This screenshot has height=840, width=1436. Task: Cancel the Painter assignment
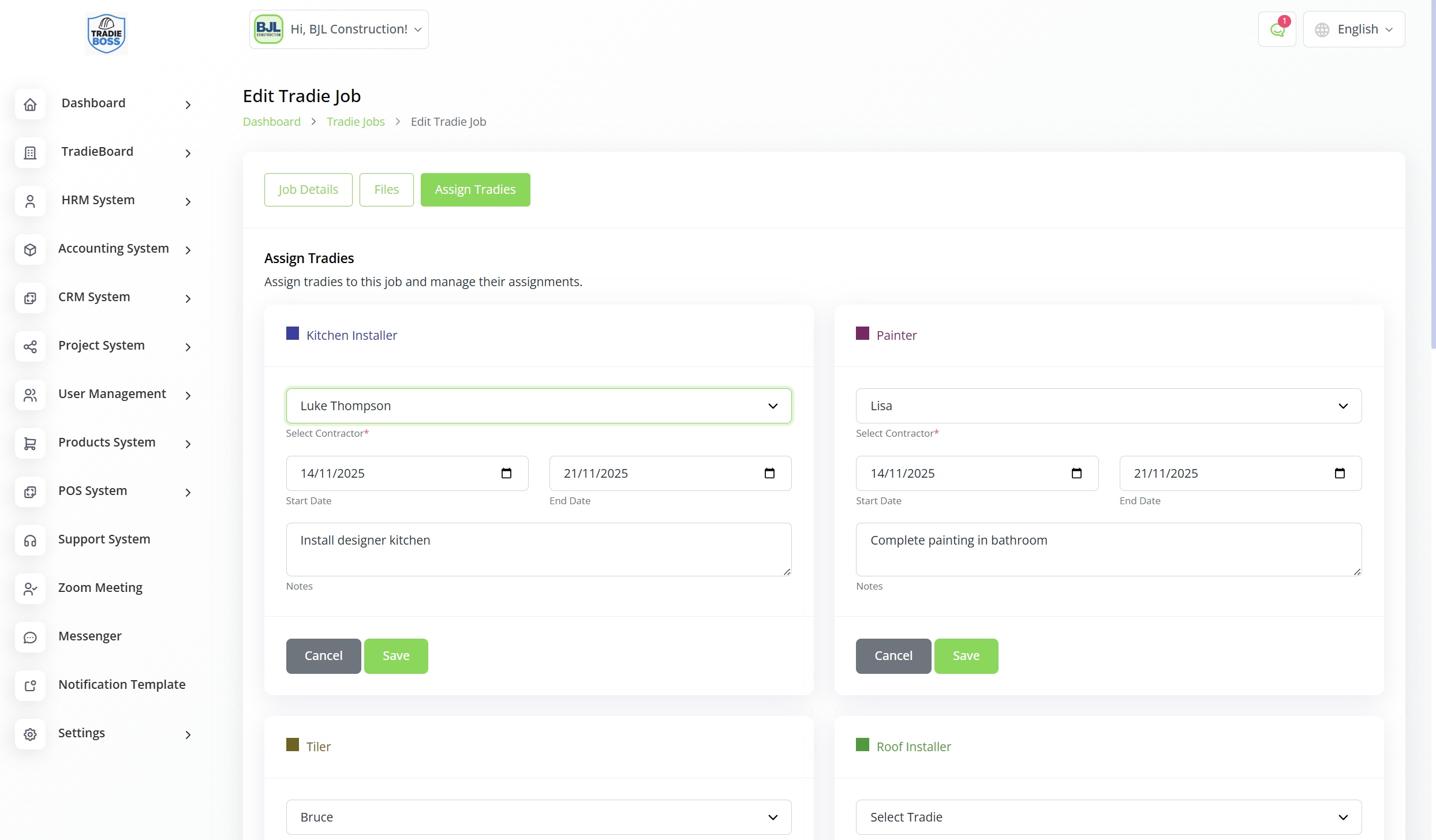893,655
